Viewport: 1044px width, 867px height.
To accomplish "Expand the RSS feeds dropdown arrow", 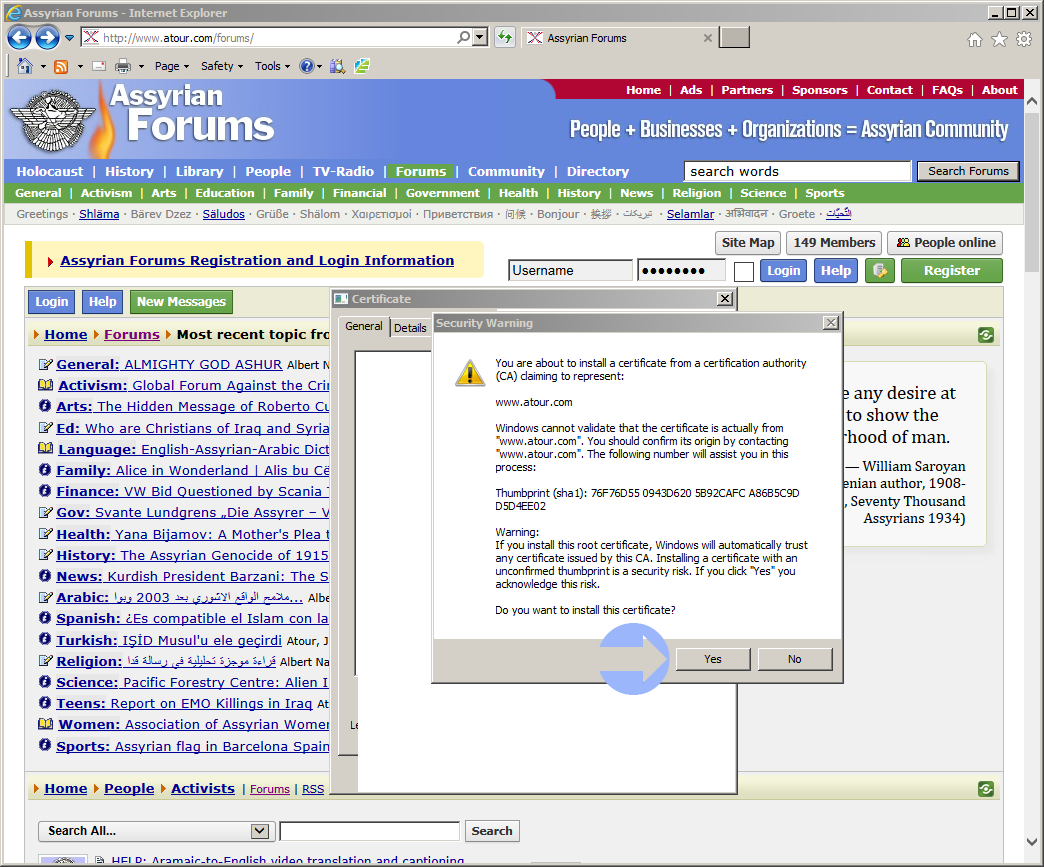I will click(80, 67).
